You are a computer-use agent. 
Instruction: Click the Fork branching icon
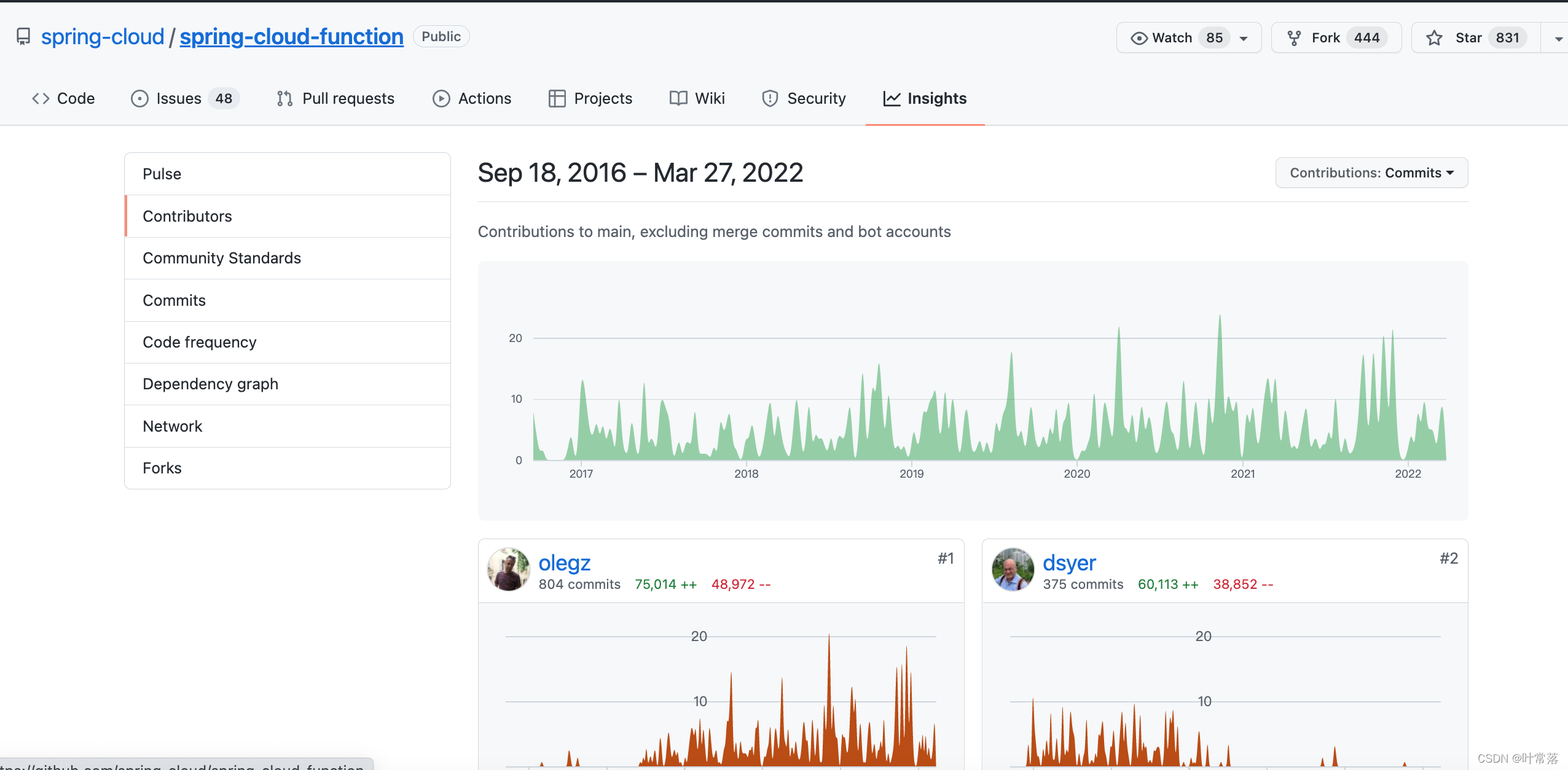1294,38
